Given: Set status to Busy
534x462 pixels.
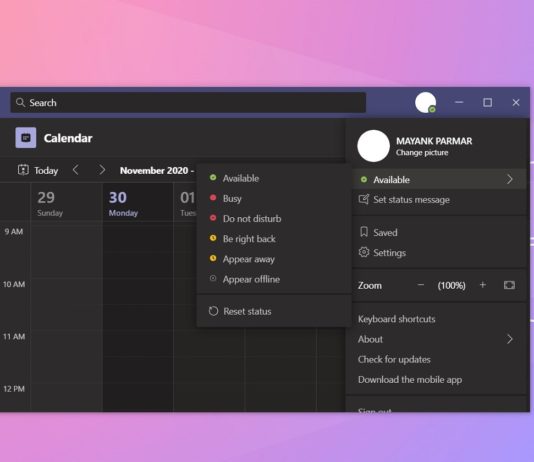Looking at the screenshot, I should tap(274, 198).
